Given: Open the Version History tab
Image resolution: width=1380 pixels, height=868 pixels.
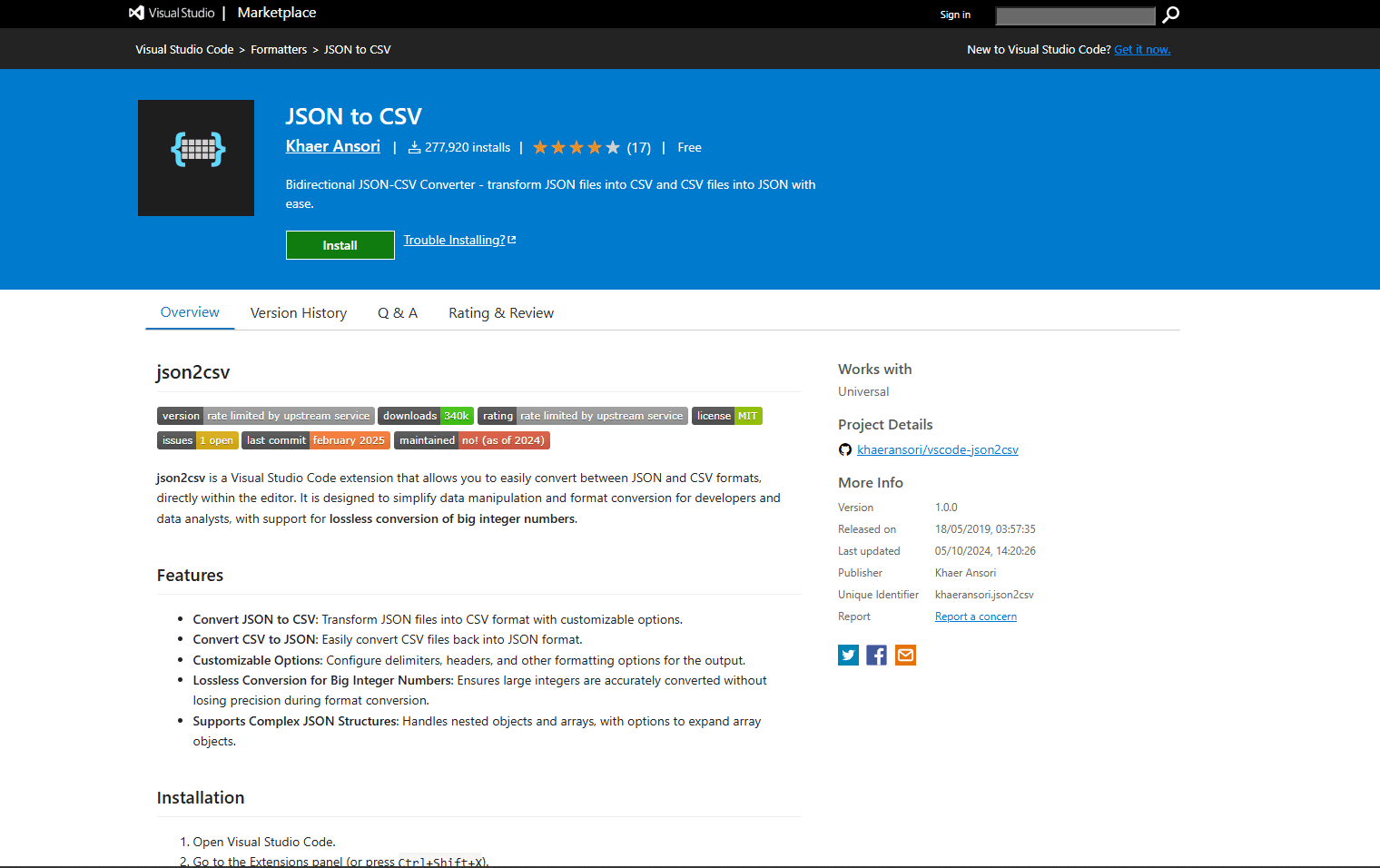Looking at the screenshot, I should (x=299, y=313).
